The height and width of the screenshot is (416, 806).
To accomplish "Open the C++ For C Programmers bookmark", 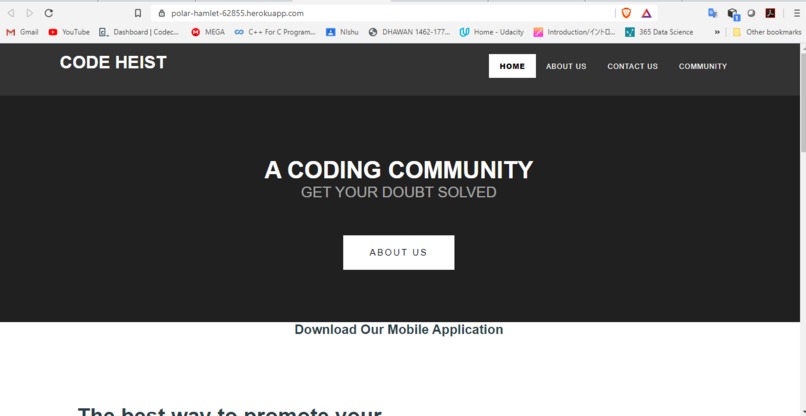I will coord(275,32).
